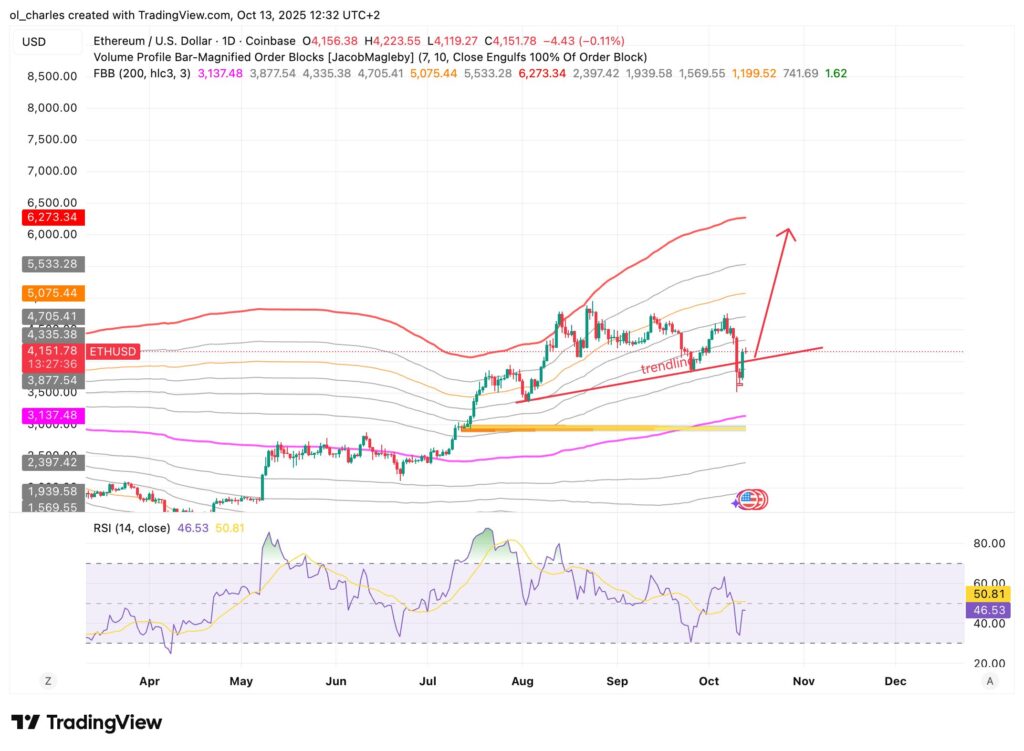Screen dimensions: 1024x751
Task: Click the Oct label on the time axis
Action: click(x=709, y=681)
